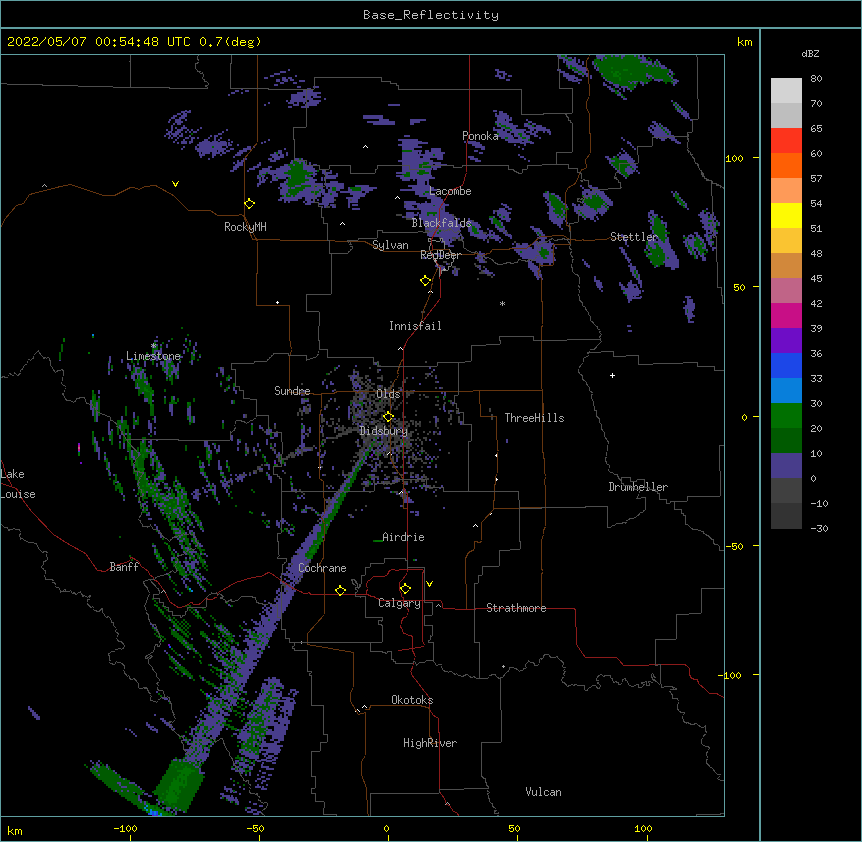Click the yellow diamond marker south of RedDeer

pos(425,280)
